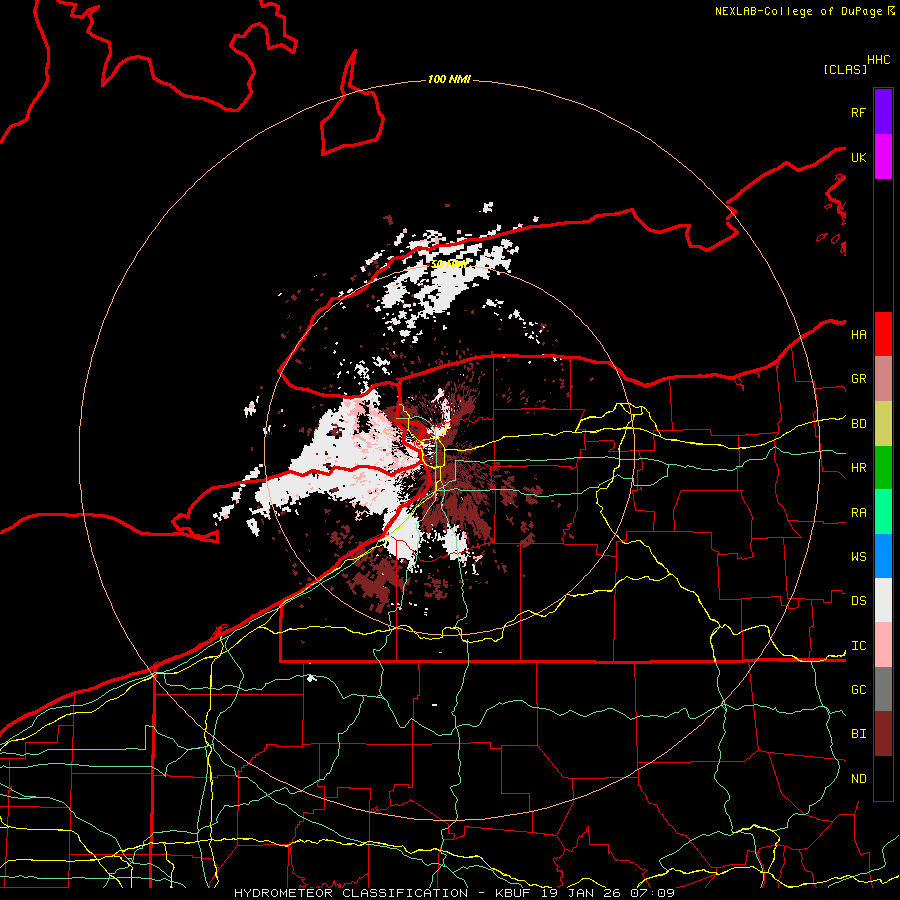Click the "50 NMI" range ring label

point(449,264)
